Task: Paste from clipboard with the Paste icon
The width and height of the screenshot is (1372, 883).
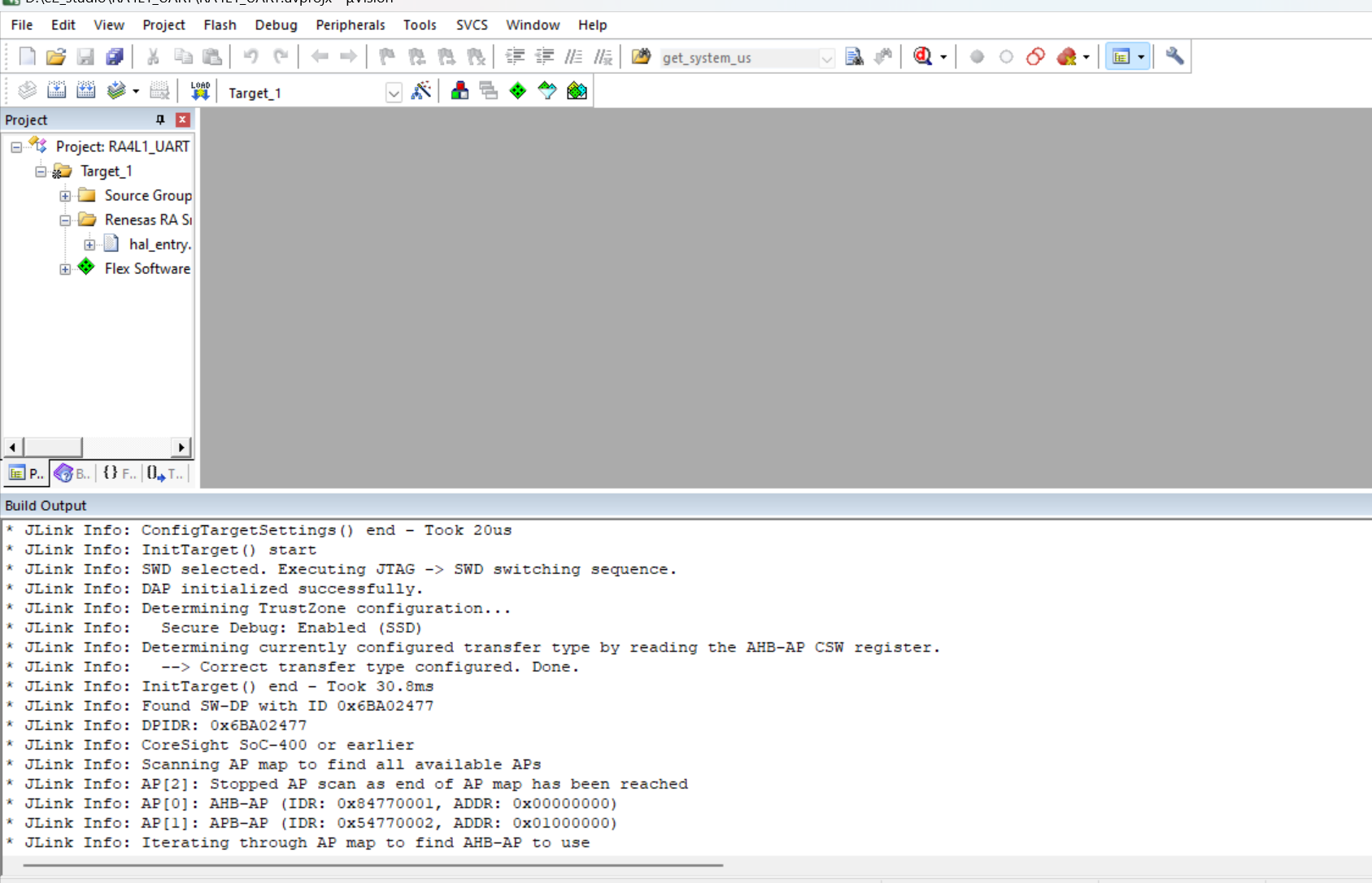Action: [212, 57]
